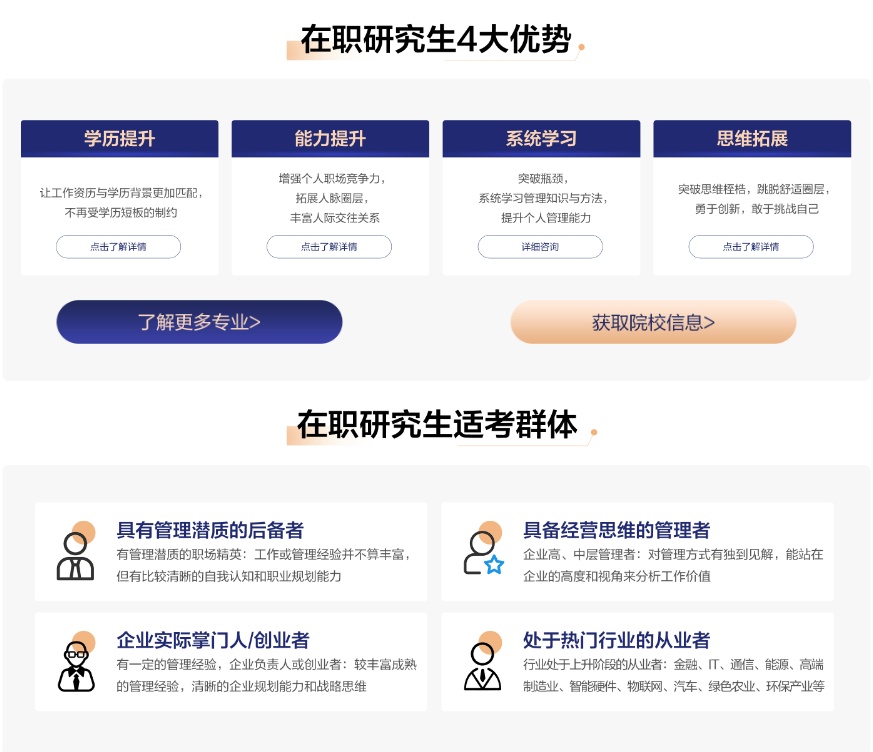Viewport: 873px width, 752px height.
Task: Click the 详细咨询 button under 系统学习
Action: tap(540, 247)
